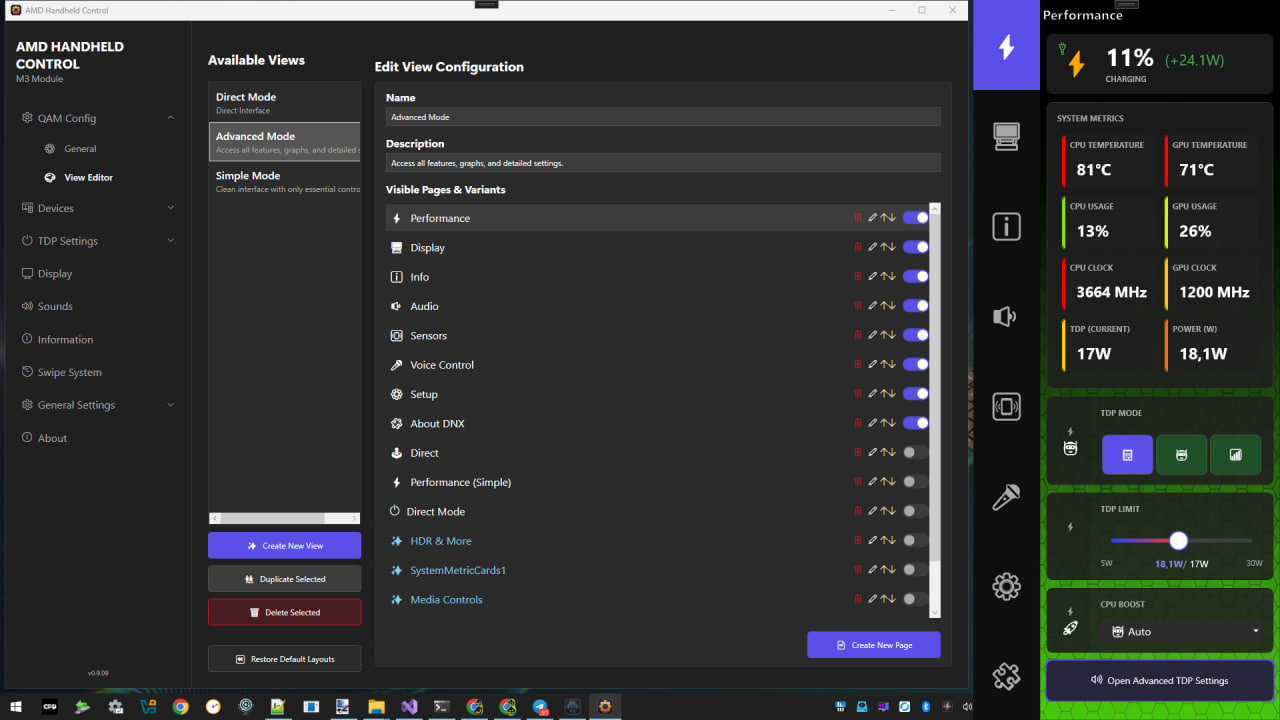Turn off the Audio page toggle
The image size is (1280, 720).
pyautogui.click(x=915, y=306)
